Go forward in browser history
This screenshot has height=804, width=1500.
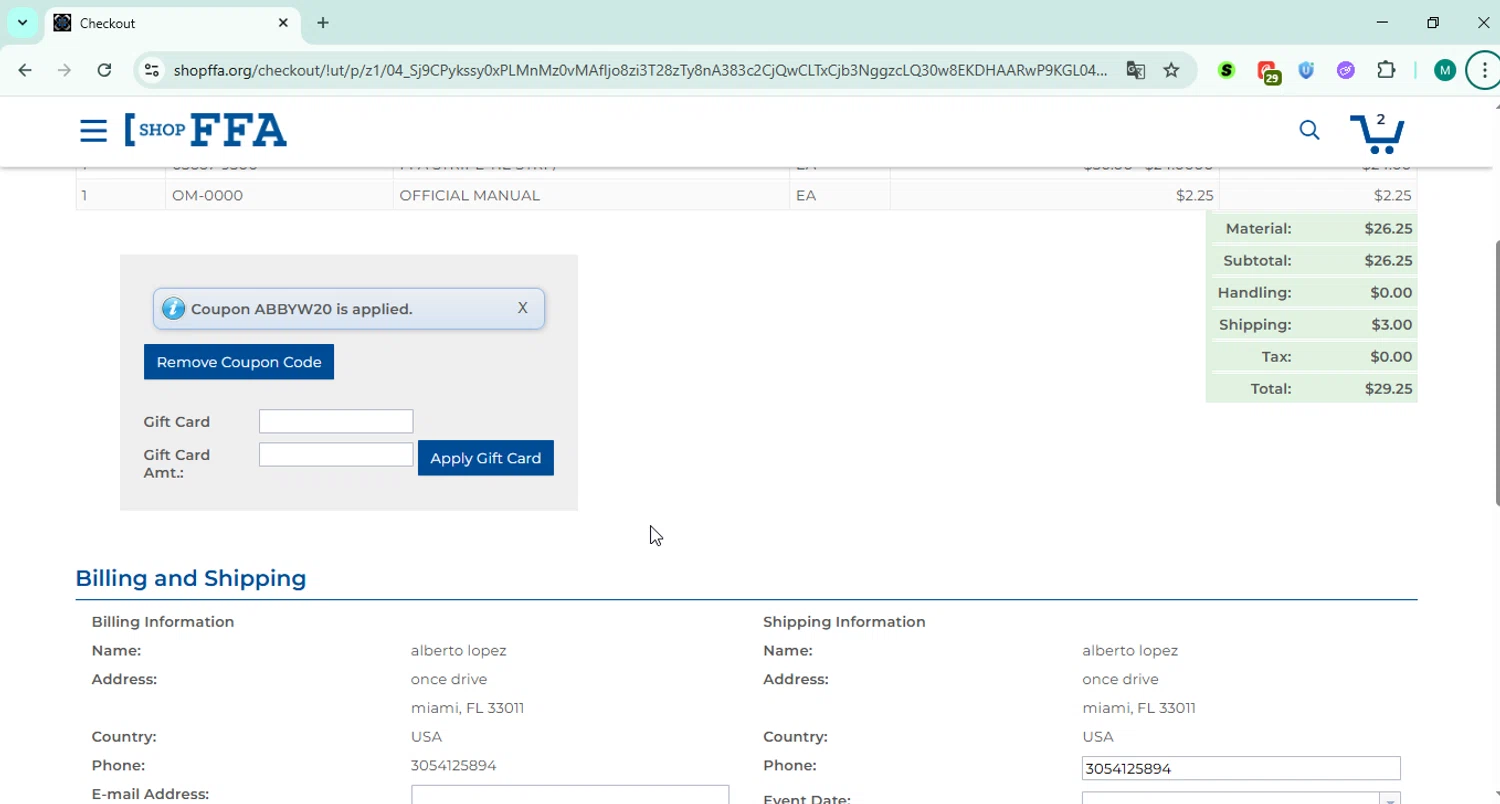pyautogui.click(x=64, y=70)
